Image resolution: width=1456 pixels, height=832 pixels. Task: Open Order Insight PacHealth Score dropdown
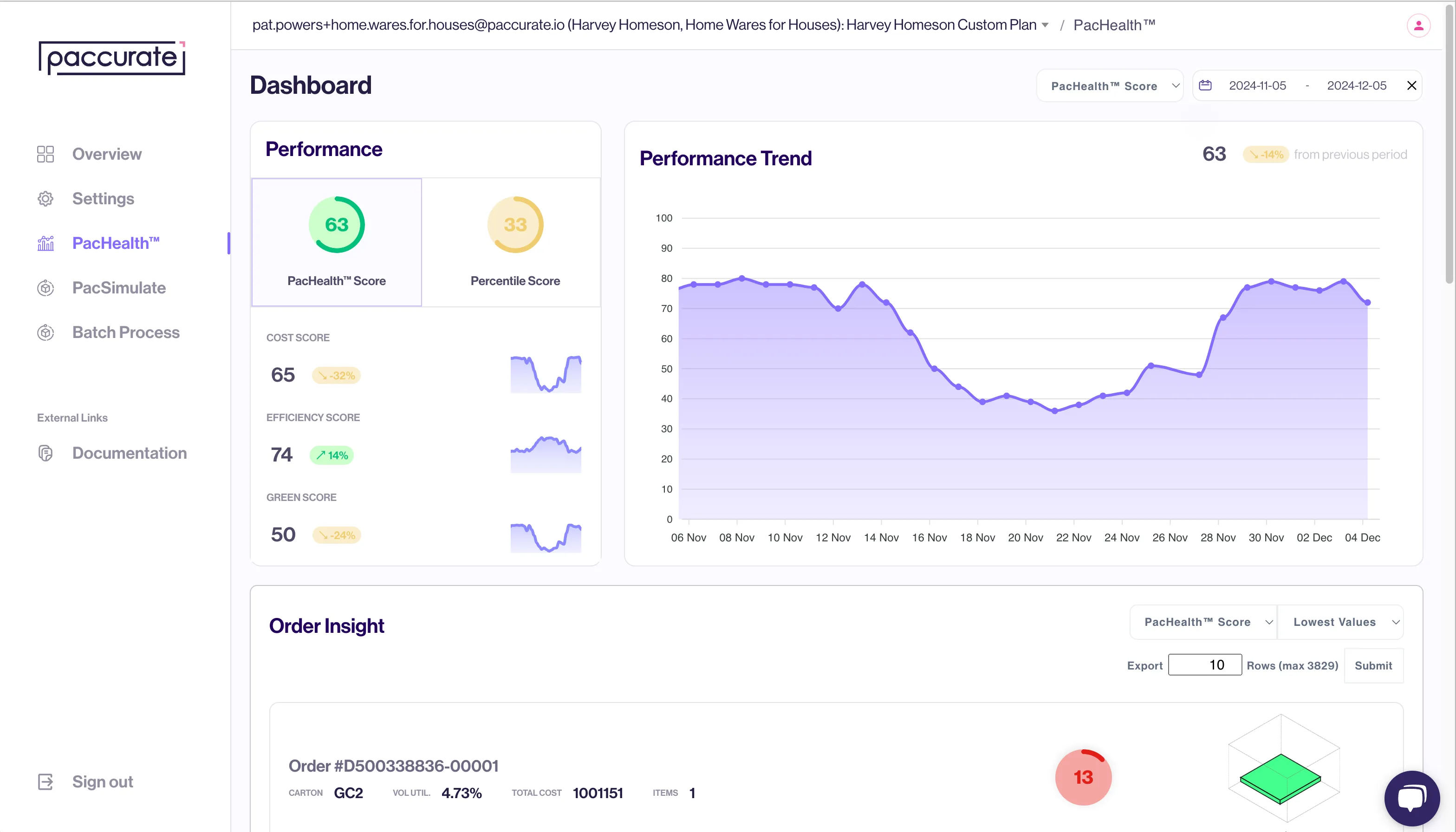pos(1203,622)
